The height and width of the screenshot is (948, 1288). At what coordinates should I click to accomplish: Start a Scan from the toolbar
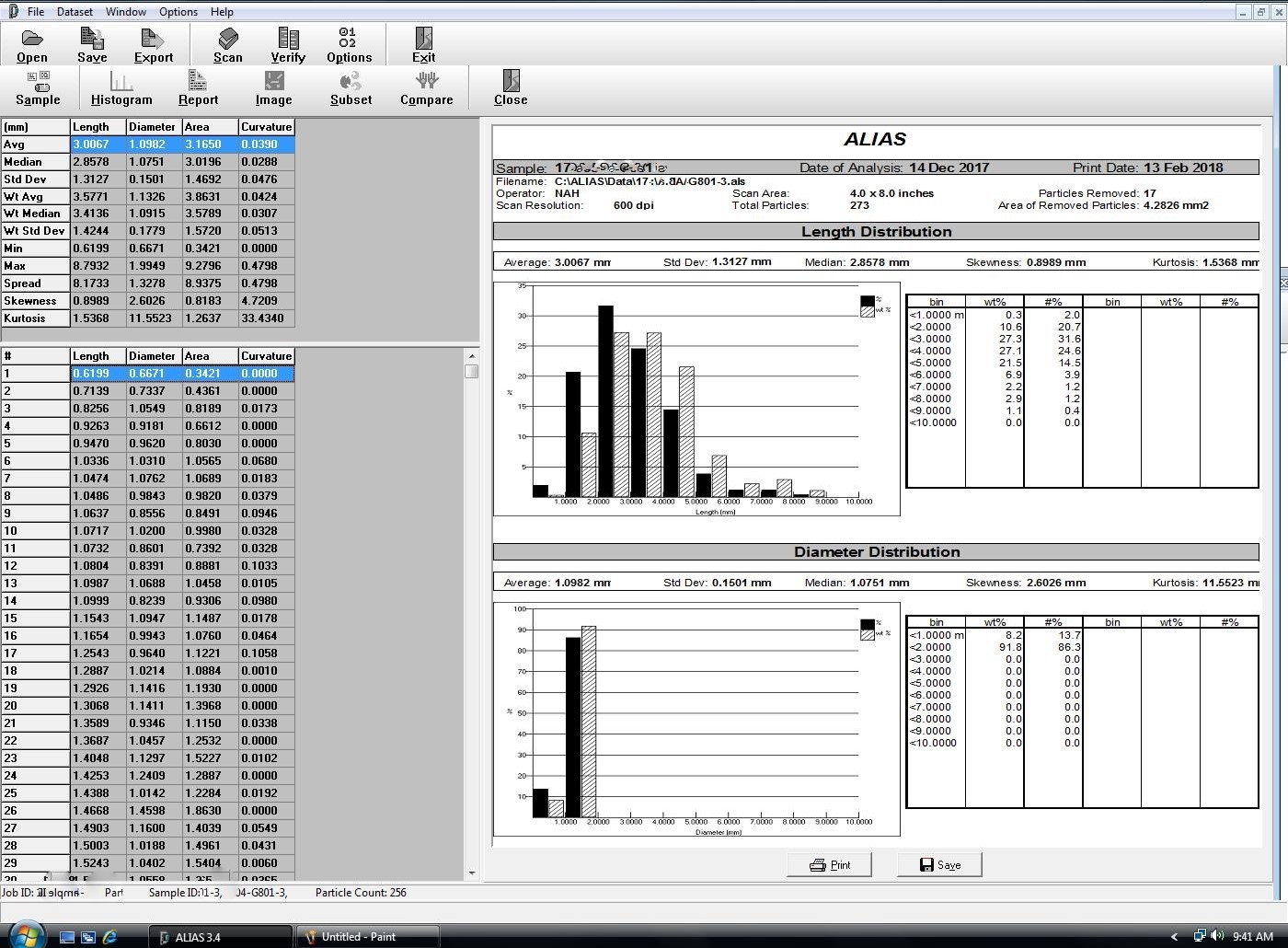[227, 40]
